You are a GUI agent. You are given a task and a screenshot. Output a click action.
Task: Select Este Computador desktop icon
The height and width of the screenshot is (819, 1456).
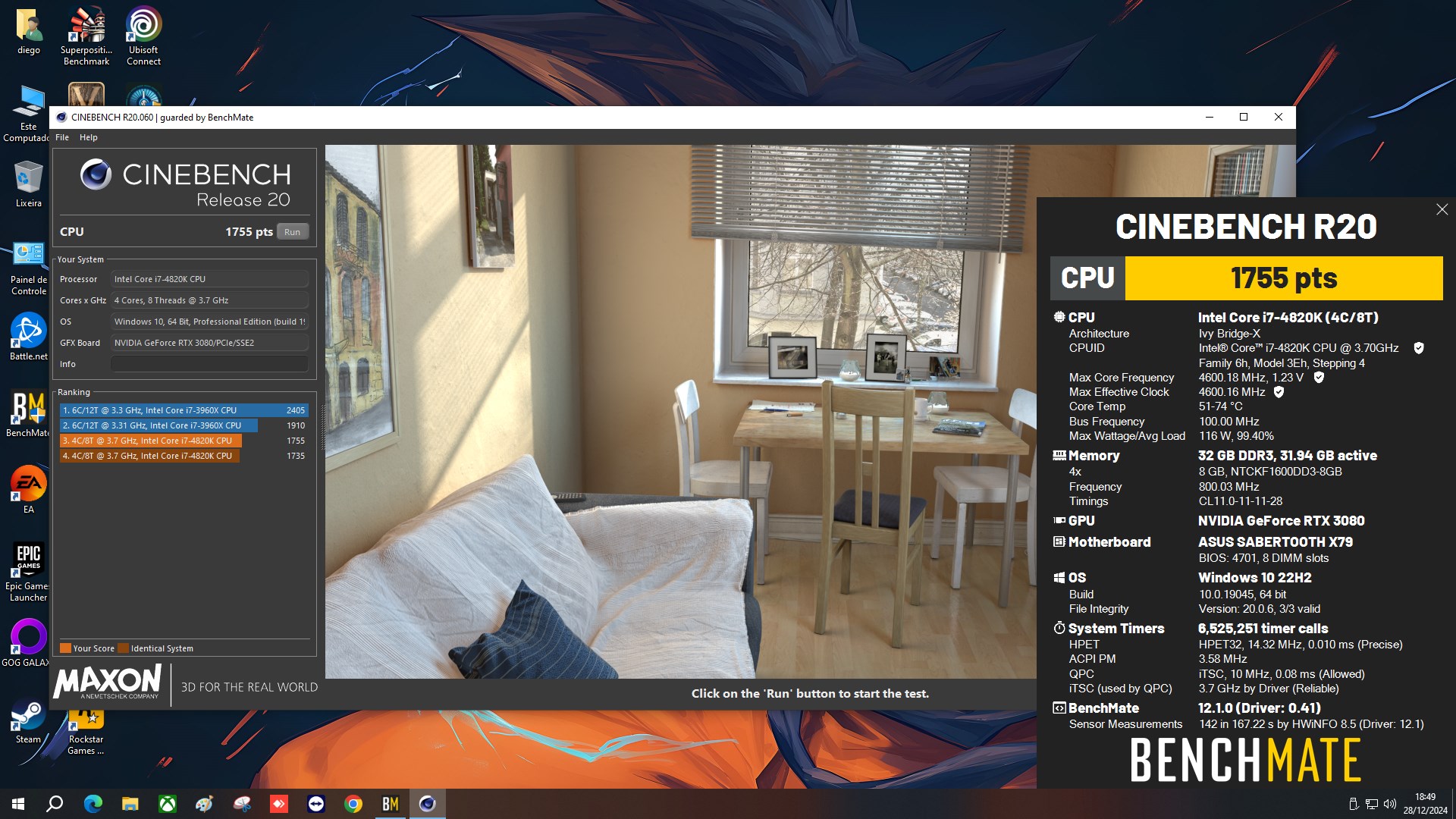point(29,114)
